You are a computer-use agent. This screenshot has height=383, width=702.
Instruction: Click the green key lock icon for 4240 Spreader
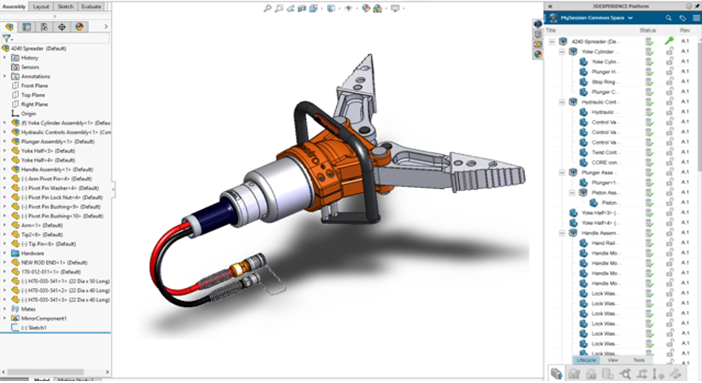tap(669, 41)
